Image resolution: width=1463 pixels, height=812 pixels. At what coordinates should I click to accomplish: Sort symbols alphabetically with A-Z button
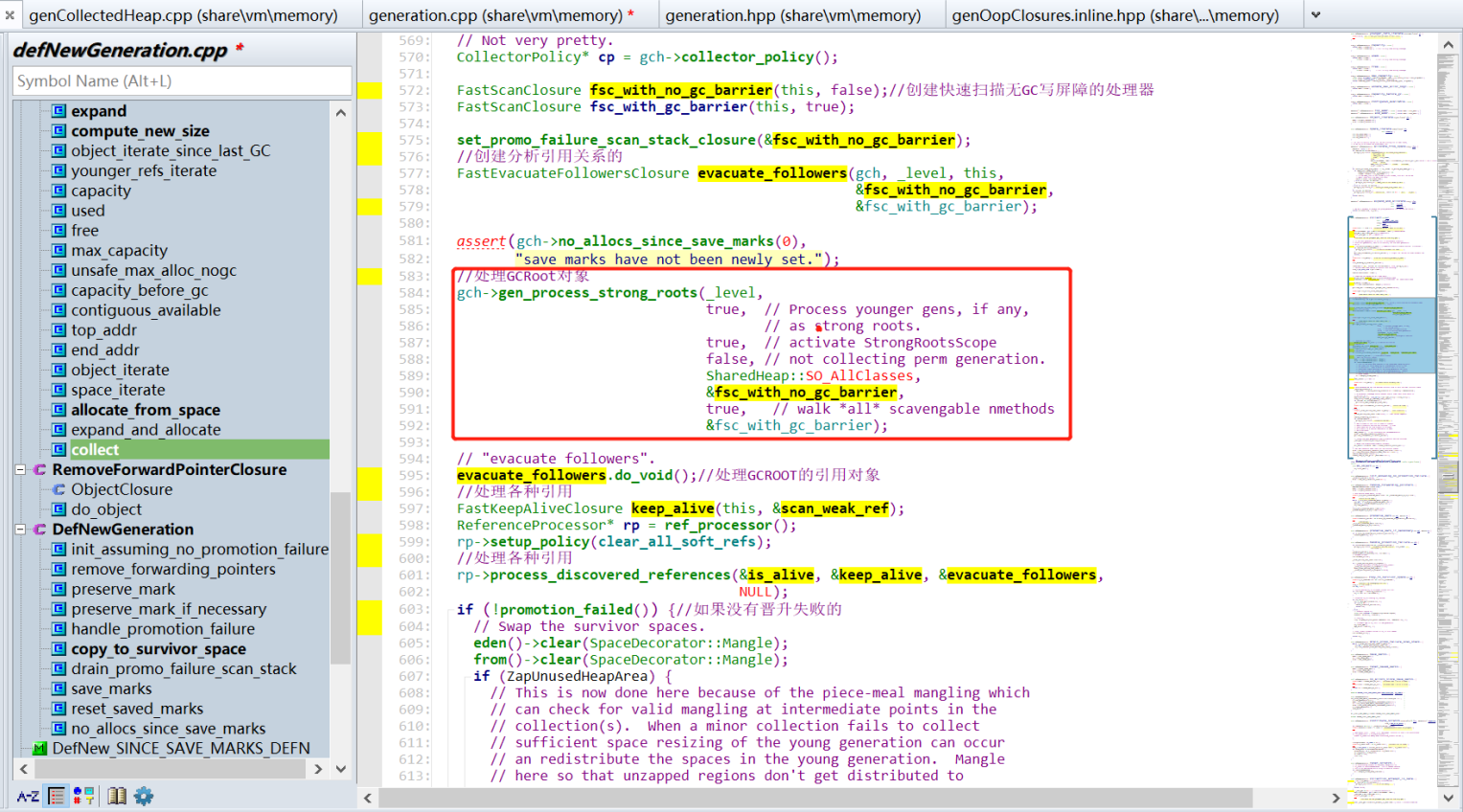pos(28,796)
